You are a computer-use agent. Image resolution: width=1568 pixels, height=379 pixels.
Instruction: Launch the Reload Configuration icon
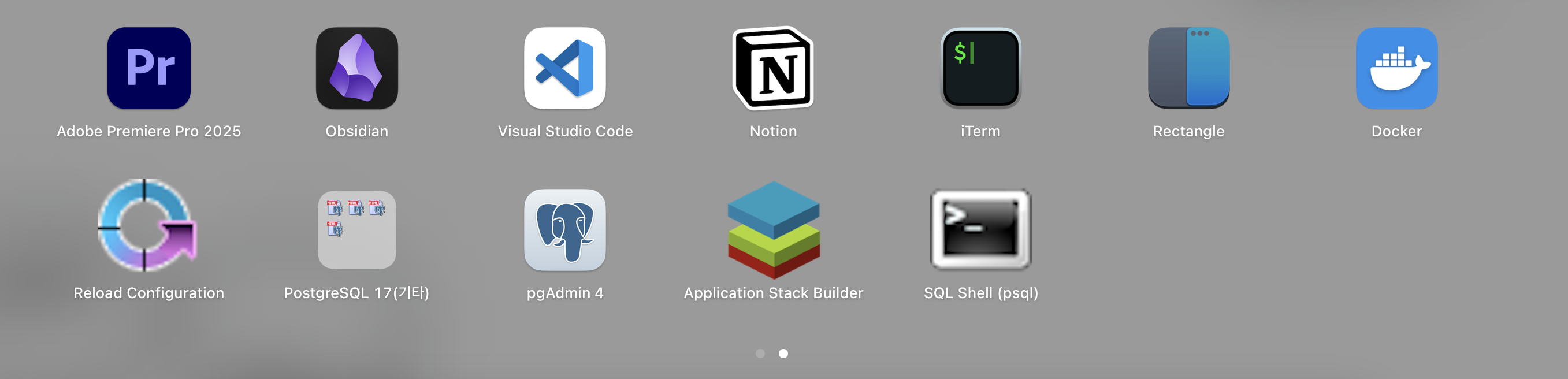coord(147,225)
